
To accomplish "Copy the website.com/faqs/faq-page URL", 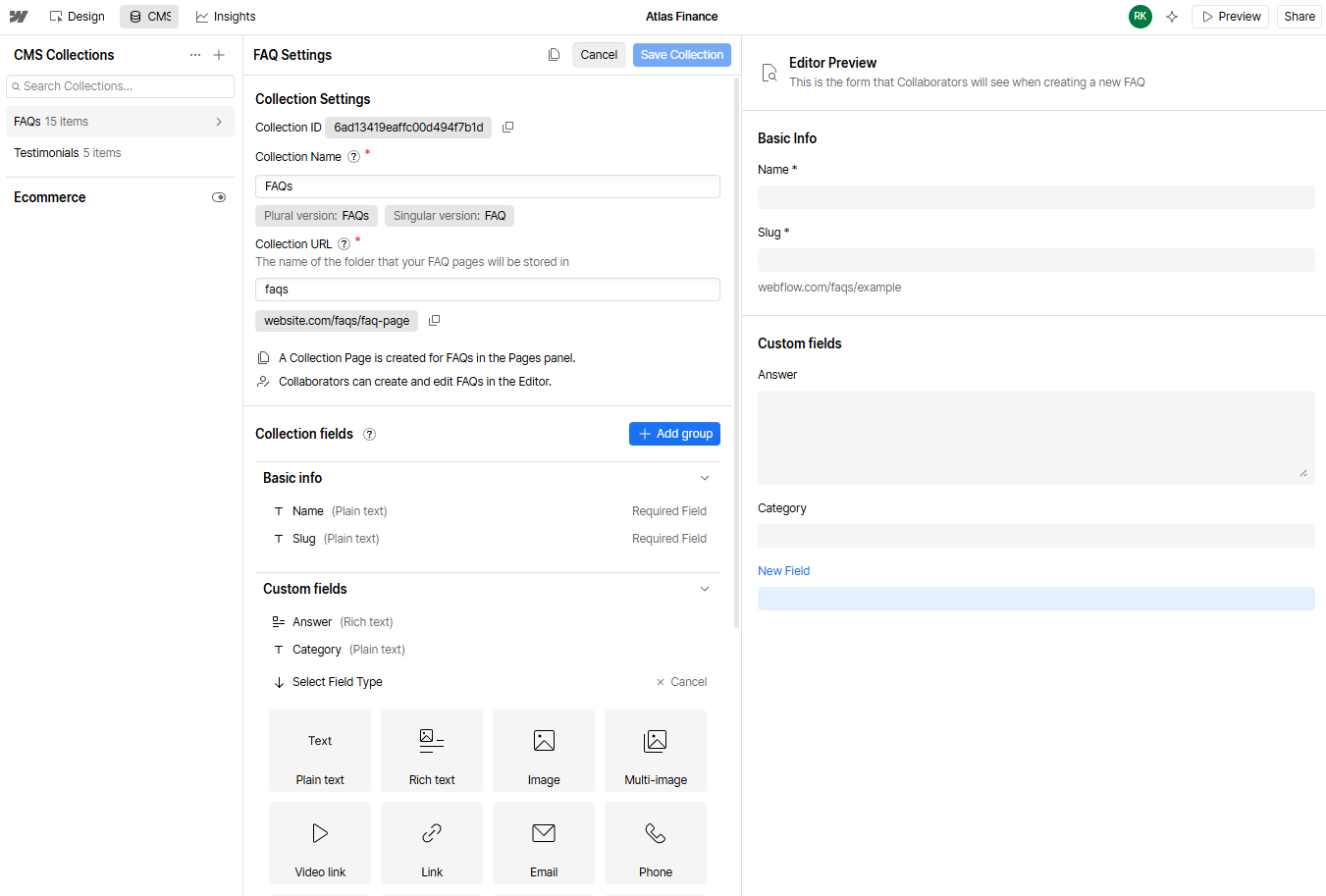I will (435, 321).
